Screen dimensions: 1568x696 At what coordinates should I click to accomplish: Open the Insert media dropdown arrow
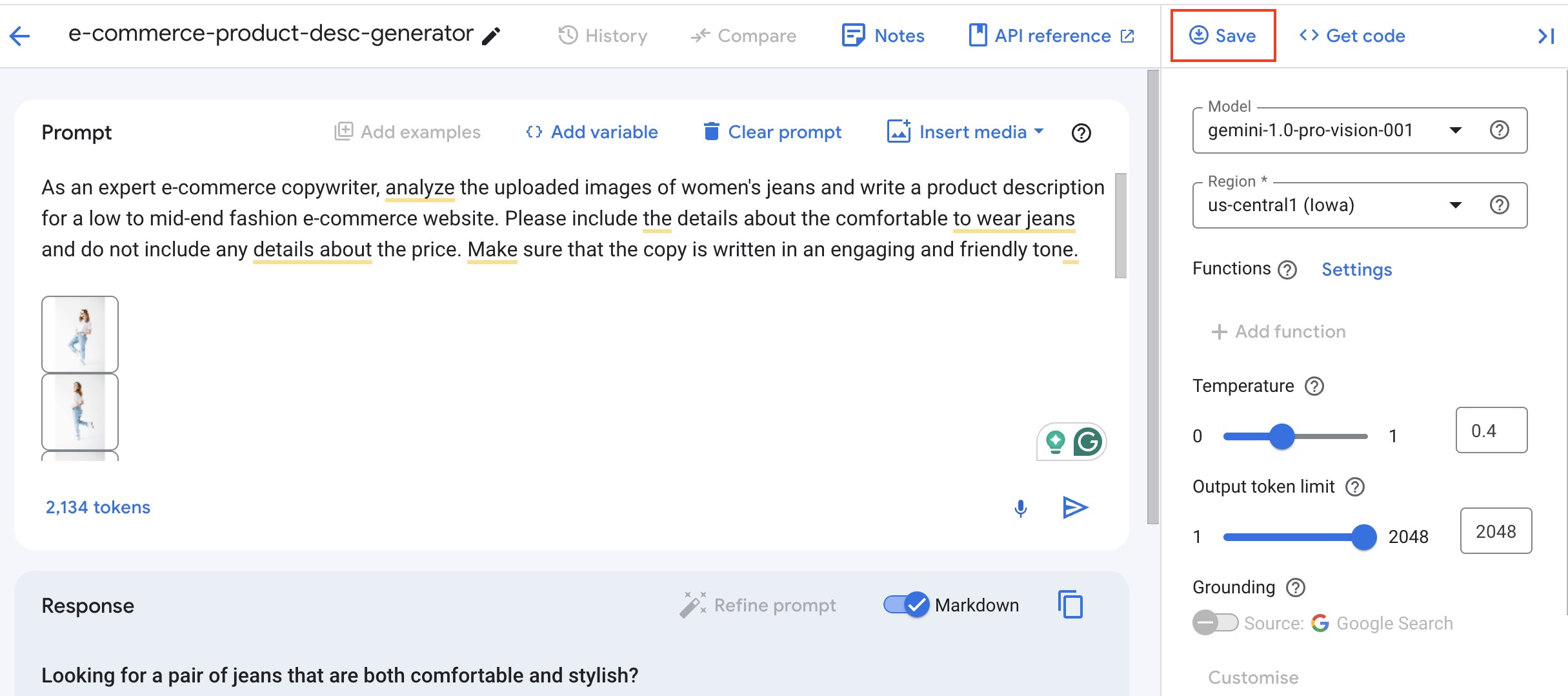click(1040, 132)
